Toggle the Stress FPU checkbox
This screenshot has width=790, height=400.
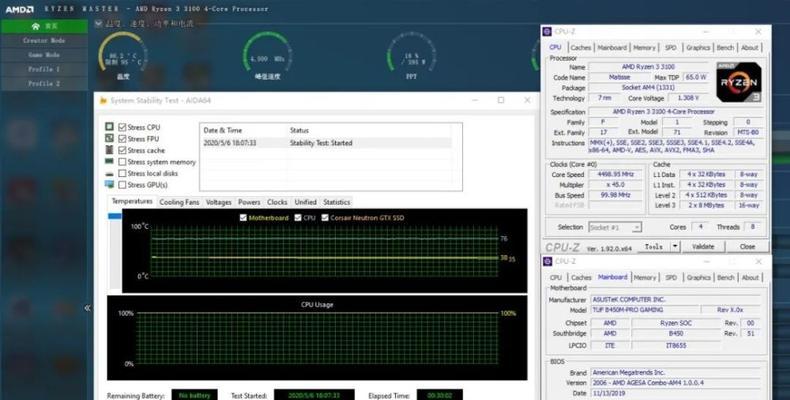122,139
